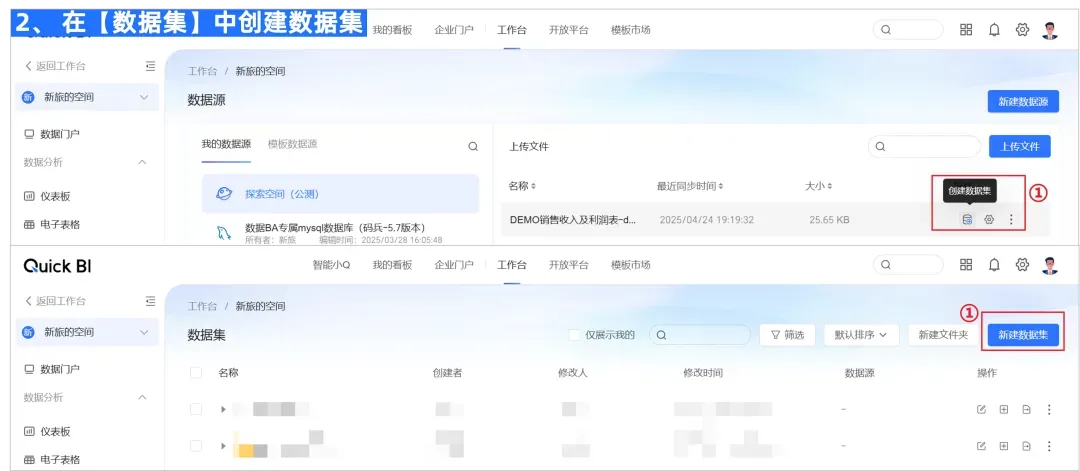Open 开放平台 on the 数据集 page navigation
Screen dimensions: 1080x471
[x=568, y=264]
